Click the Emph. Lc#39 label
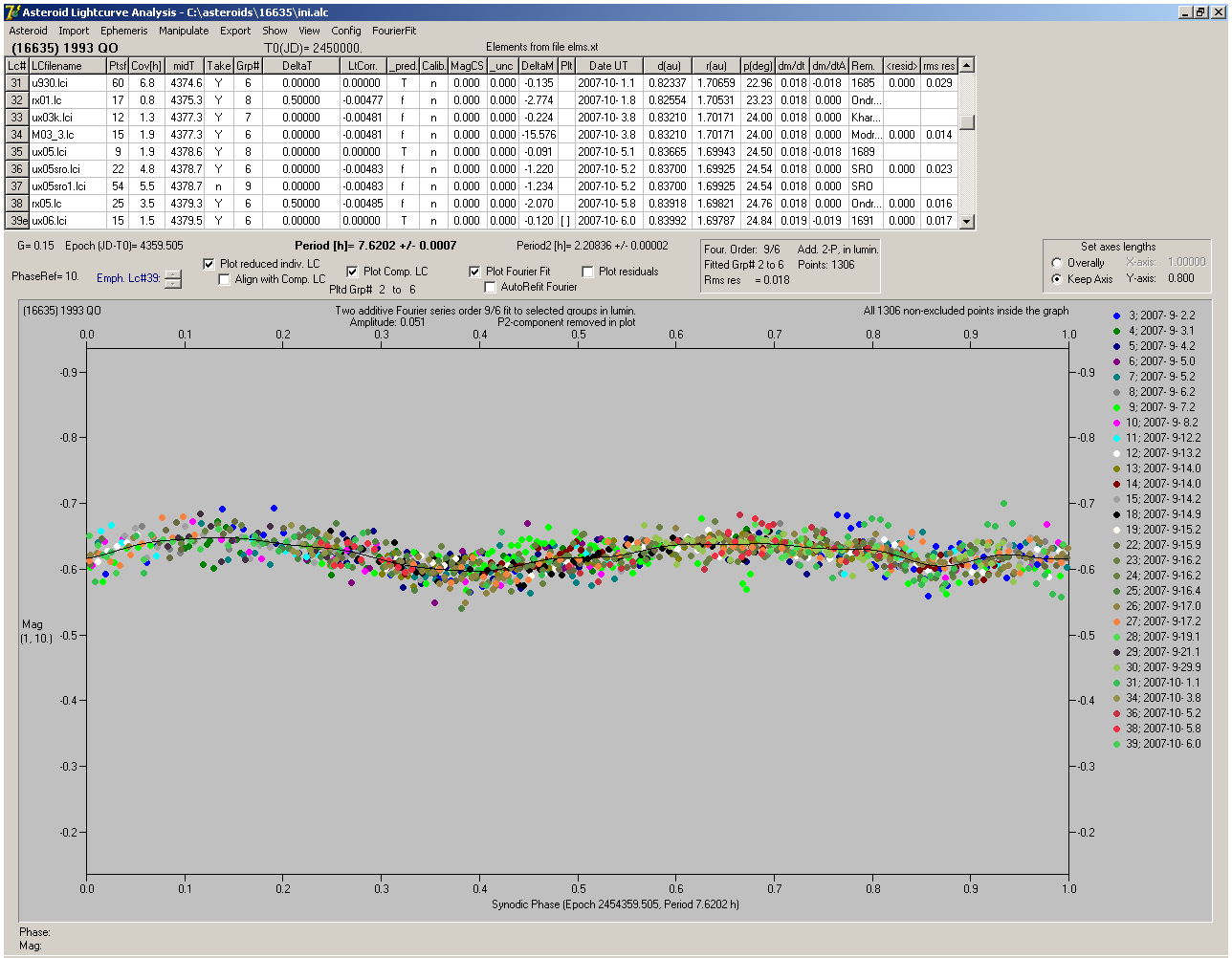The width and height of the screenshot is (1232, 958). pos(128,279)
